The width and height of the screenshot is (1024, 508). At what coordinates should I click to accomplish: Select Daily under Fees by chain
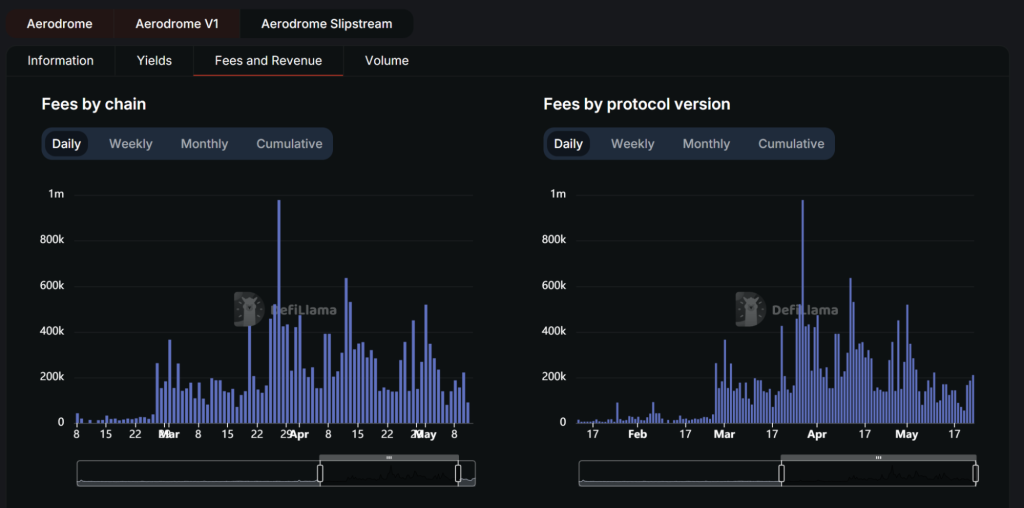(67, 144)
